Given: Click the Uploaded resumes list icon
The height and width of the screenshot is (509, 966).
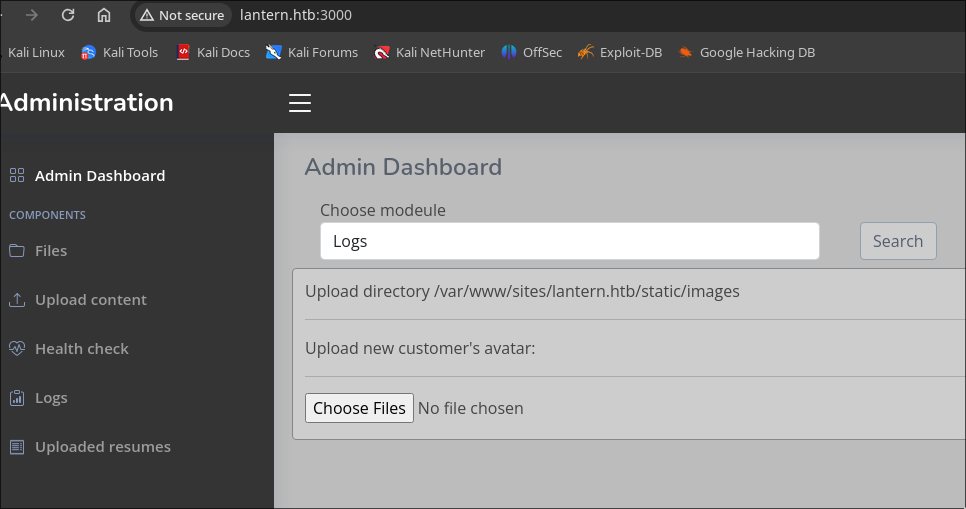Looking at the screenshot, I should pos(17,447).
